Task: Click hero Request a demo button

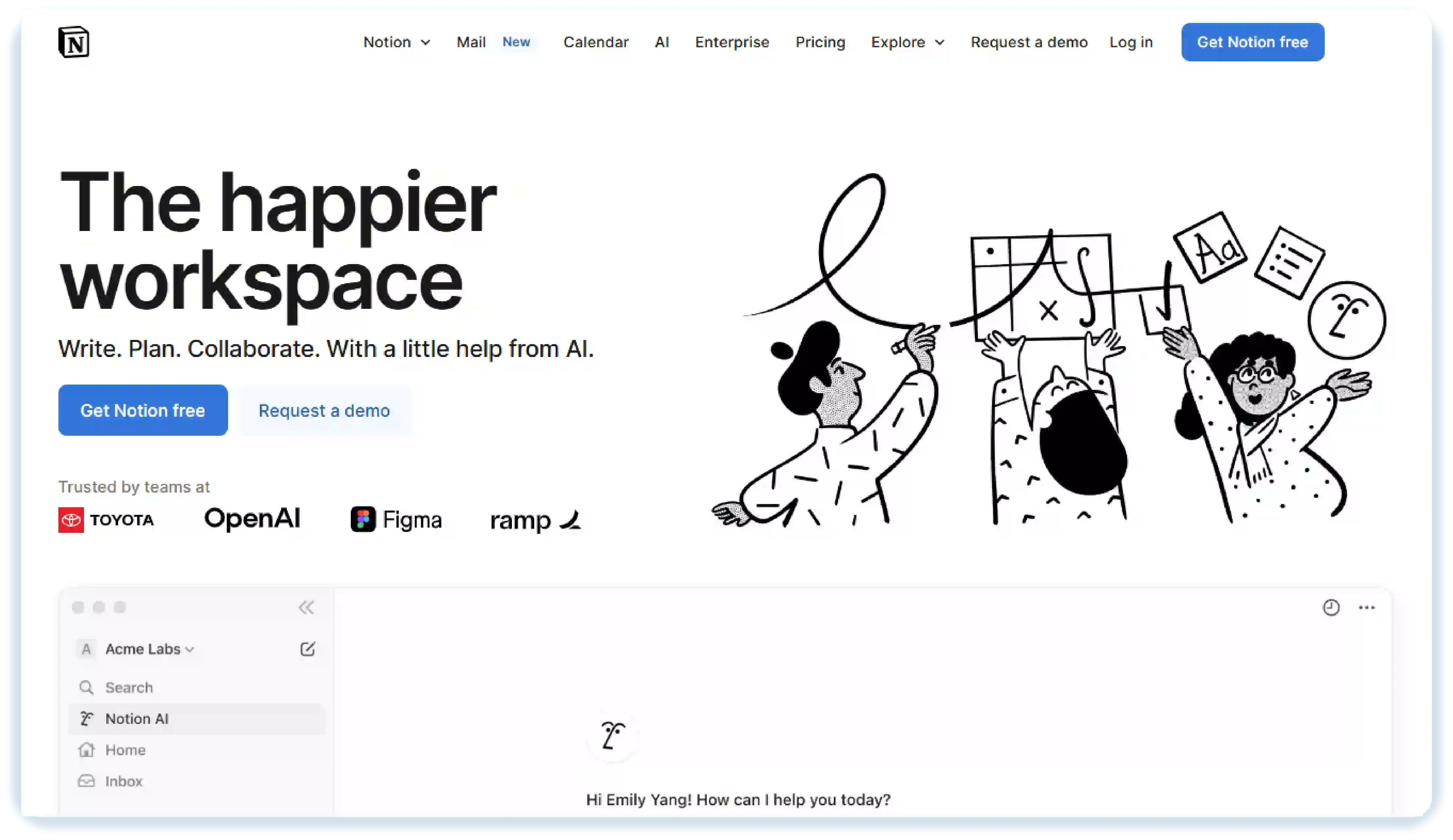Action: click(x=324, y=410)
